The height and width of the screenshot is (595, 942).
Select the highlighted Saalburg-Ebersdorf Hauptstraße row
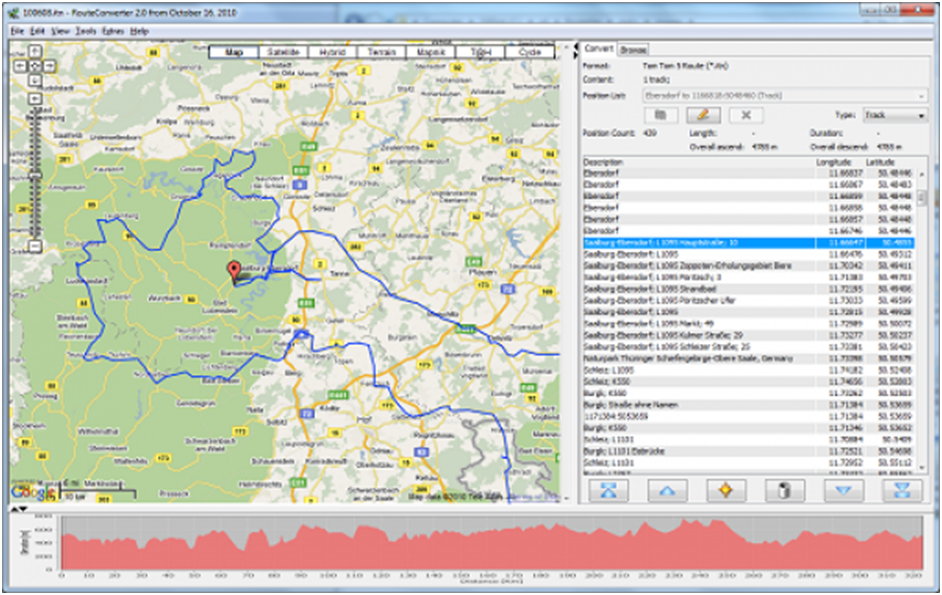pyautogui.click(x=749, y=243)
